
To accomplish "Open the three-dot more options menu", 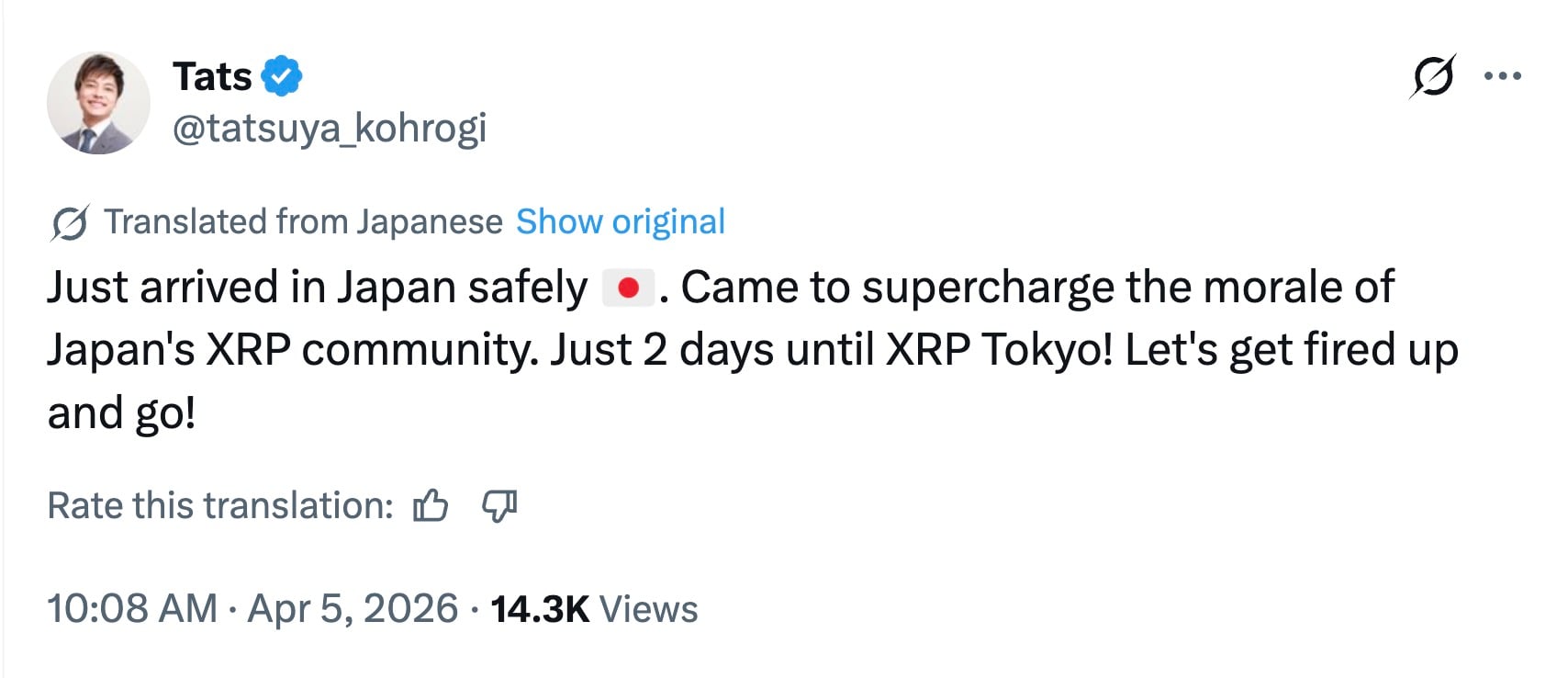I will pos(1503,76).
